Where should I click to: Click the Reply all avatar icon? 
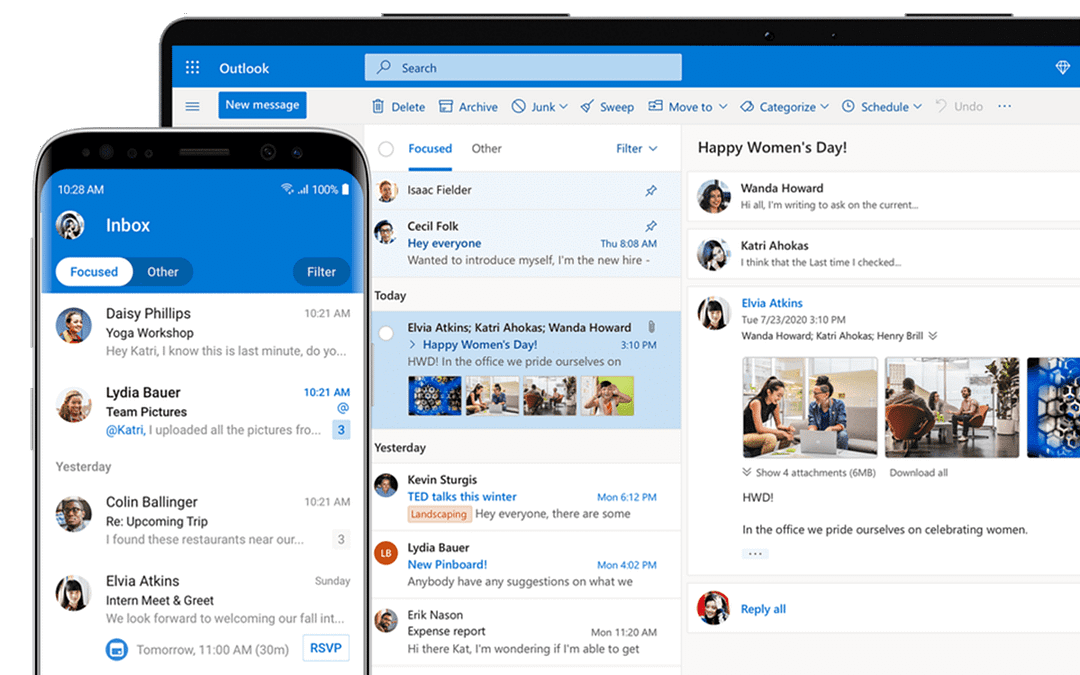point(713,608)
